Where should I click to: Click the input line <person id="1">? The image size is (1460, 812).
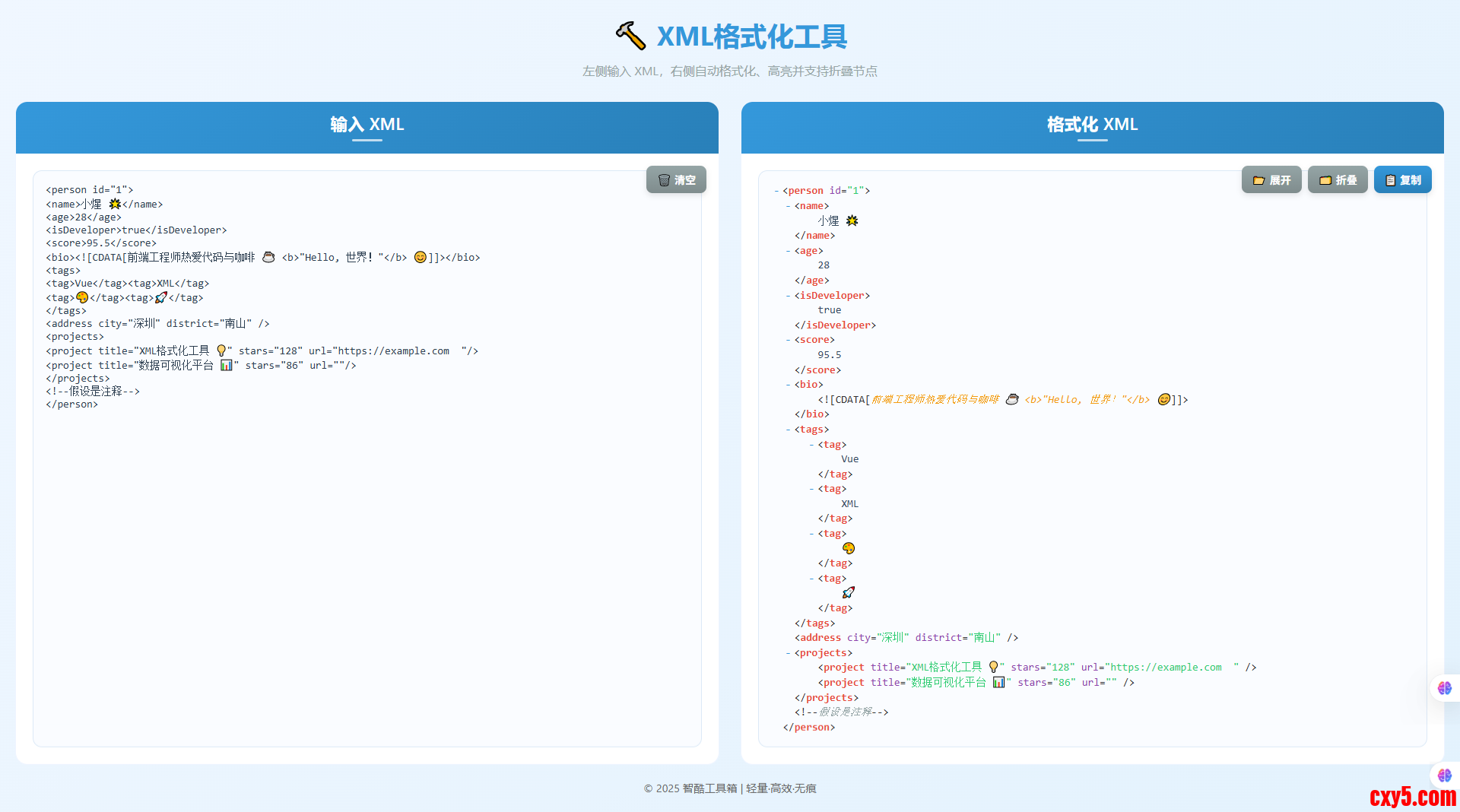[x=90, y=190]
